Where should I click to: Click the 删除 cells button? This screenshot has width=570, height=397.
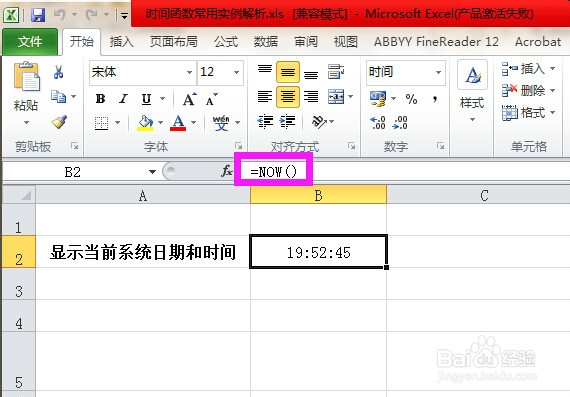(528, 91)
